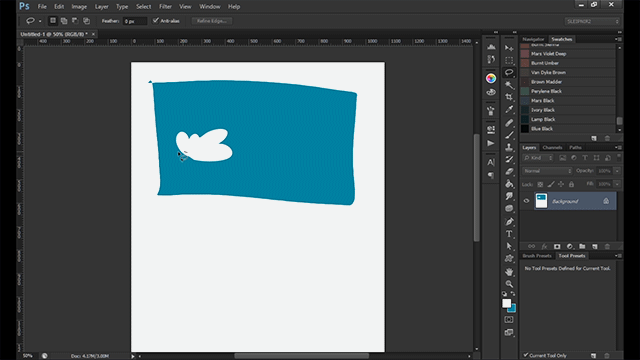Open the Histogram panel icon
Viewport: 640px width, 360px height.
(491, 47)
